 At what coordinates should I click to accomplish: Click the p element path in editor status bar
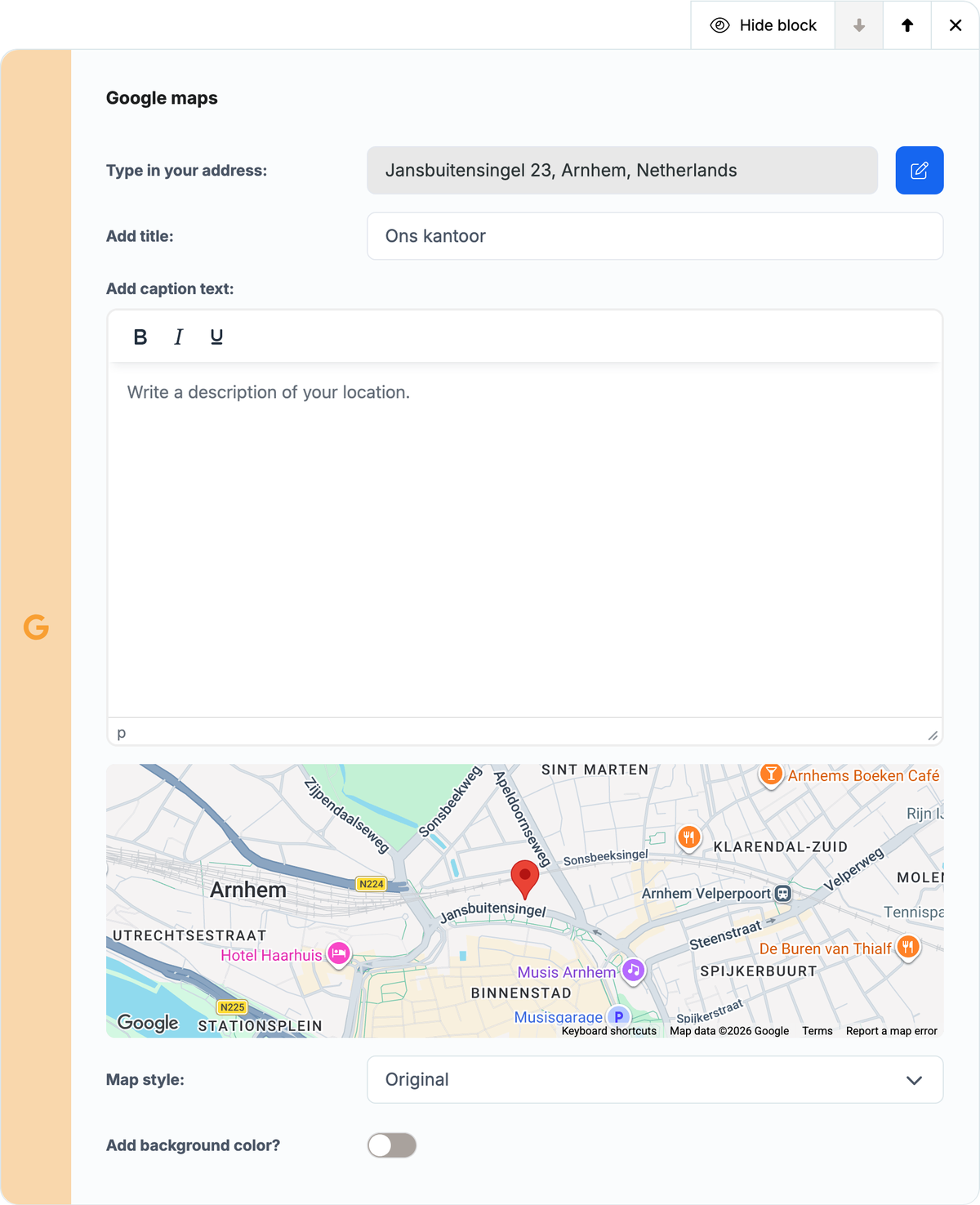click(x=122, y=733)
